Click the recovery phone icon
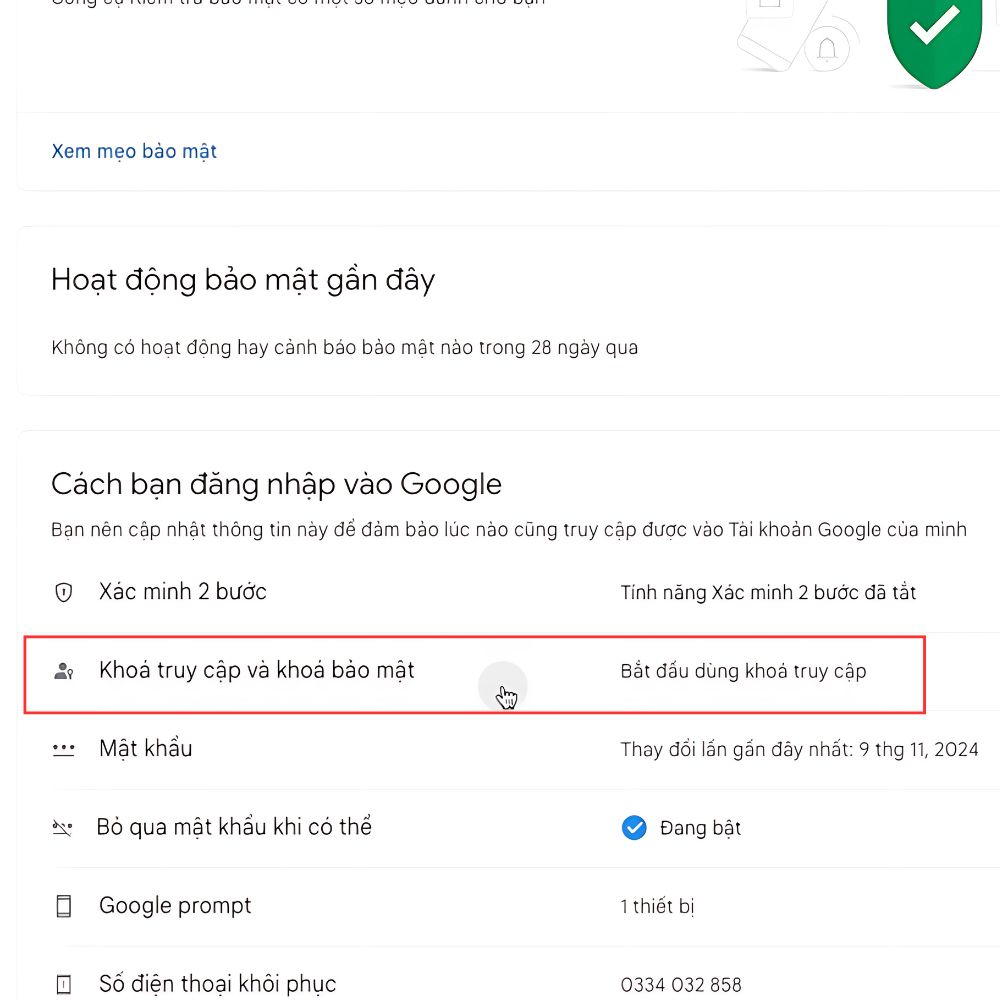Image resolution: width=1000 pixels, height=1000 pixels. (64, 983)
